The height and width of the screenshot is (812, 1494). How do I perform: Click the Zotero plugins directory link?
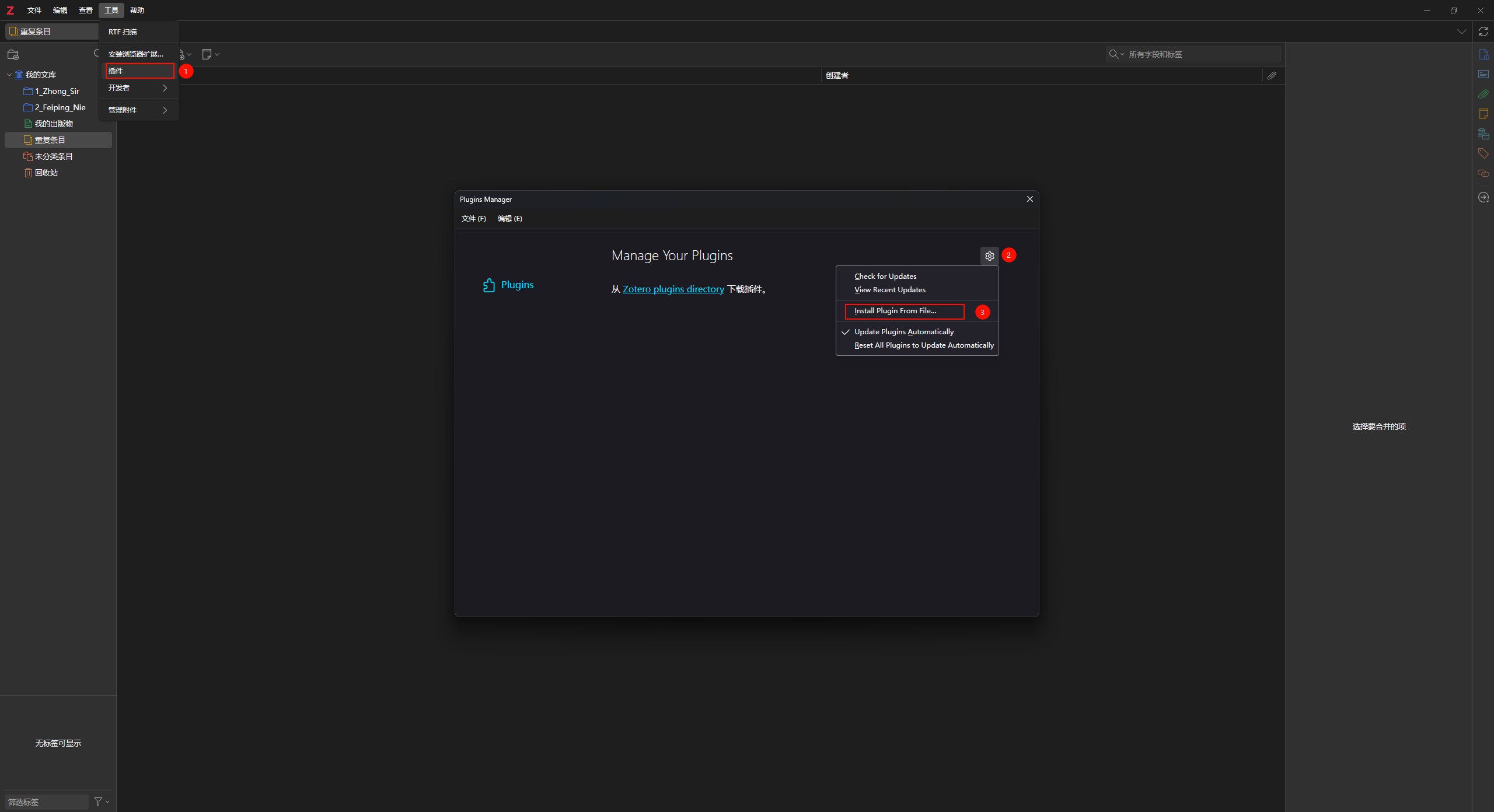(x=673, y=289)
